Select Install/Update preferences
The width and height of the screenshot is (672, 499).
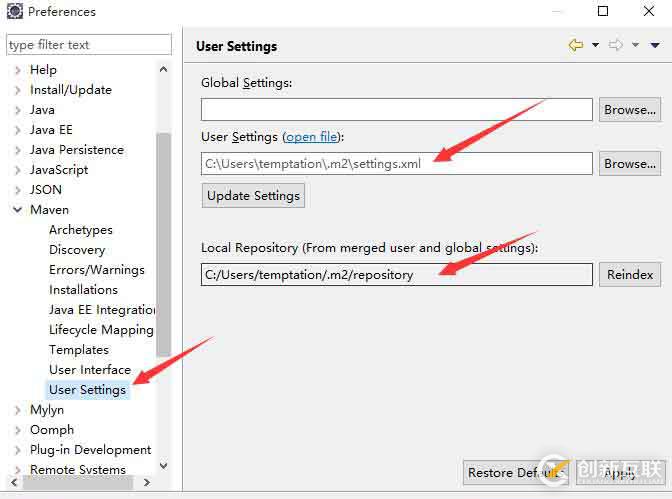(71, 90)
